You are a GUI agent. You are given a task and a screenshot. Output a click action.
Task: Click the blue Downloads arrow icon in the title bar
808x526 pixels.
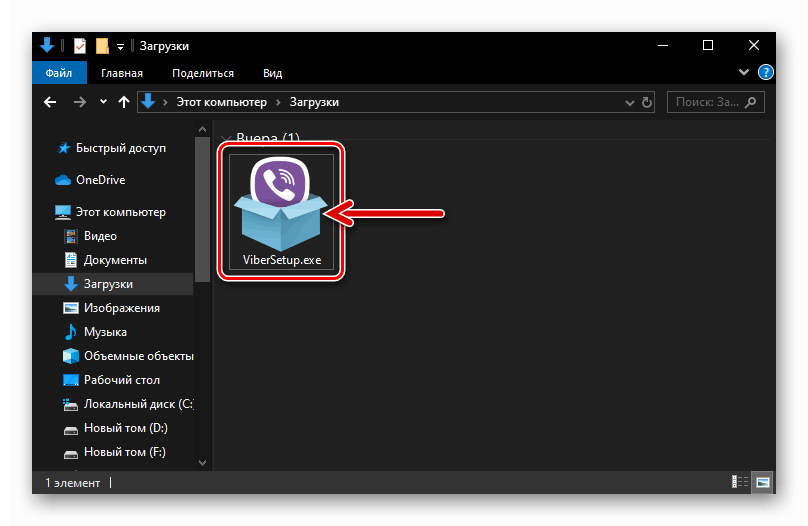(47, 45)
